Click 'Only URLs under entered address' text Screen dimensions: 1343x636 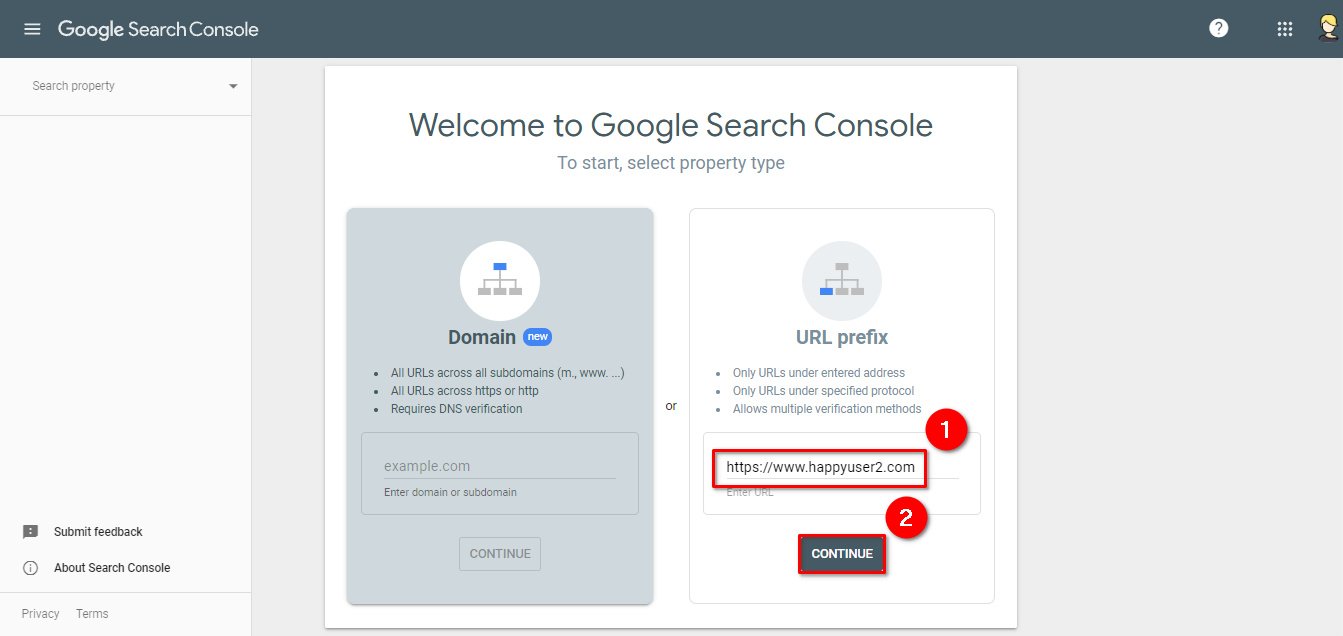(x=819, y=373)
